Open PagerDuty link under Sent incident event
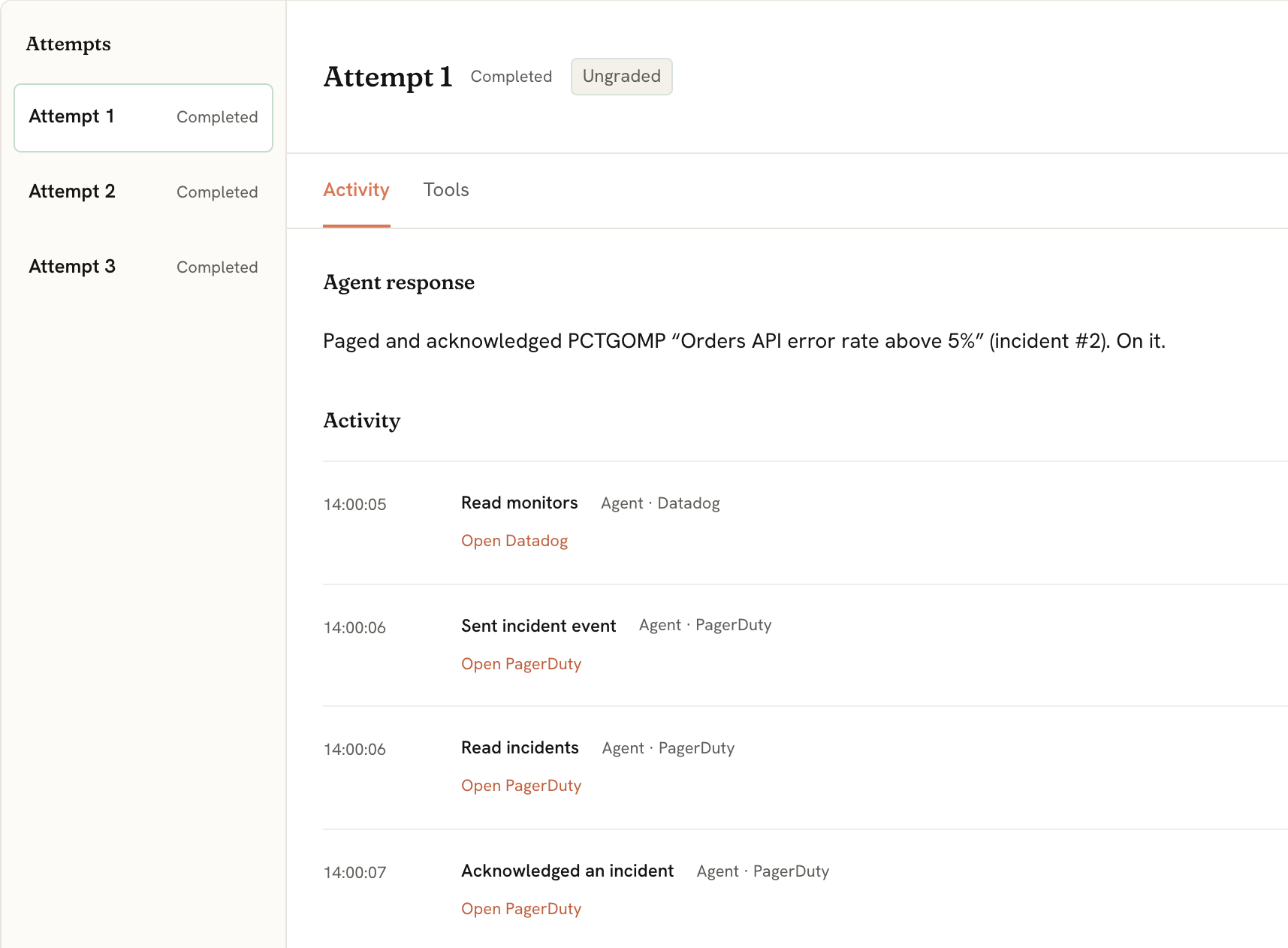 tap(521, 664)
